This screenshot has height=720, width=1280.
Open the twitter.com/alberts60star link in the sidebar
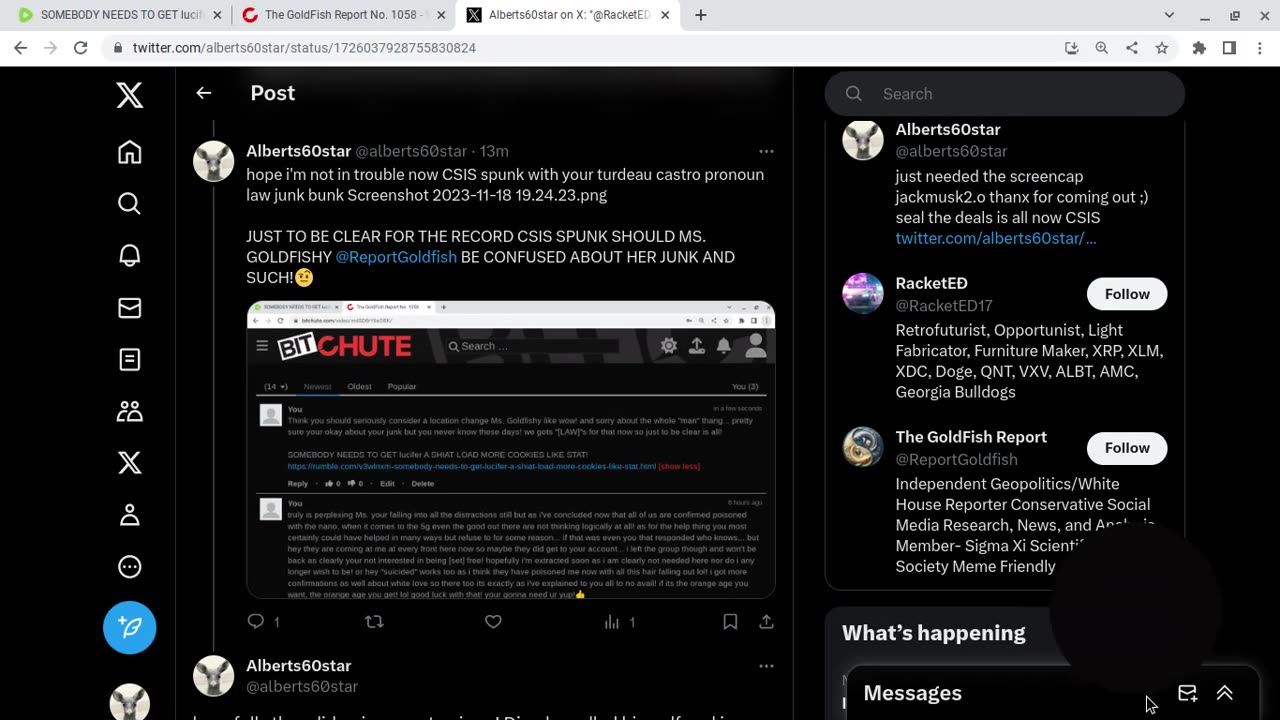pyautogui.click(x=995, y=238)
